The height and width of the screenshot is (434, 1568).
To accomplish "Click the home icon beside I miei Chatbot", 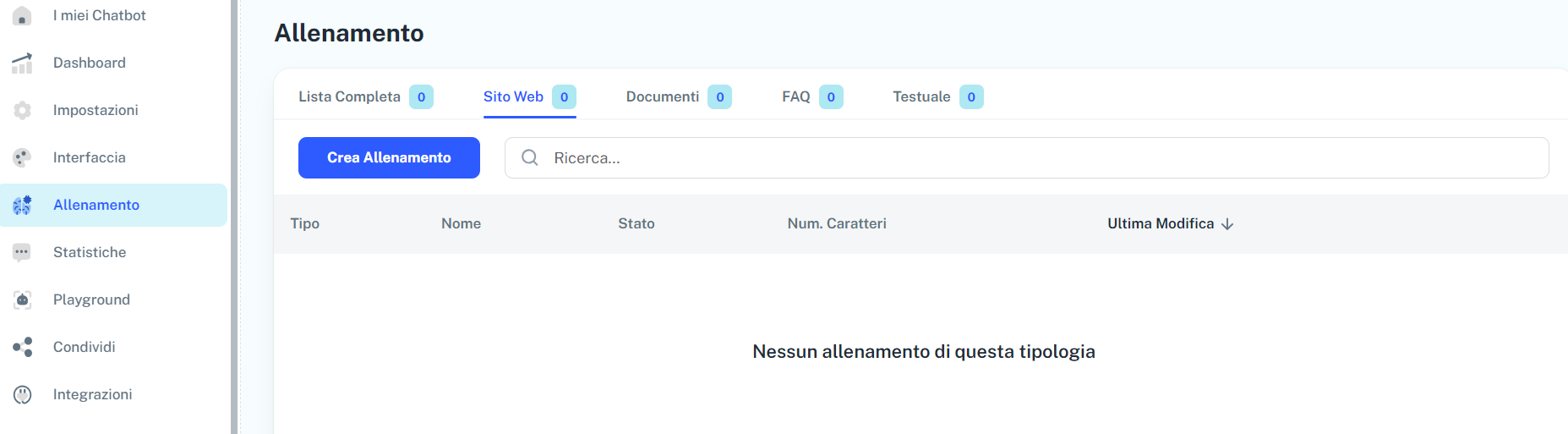I will point(23,16).
